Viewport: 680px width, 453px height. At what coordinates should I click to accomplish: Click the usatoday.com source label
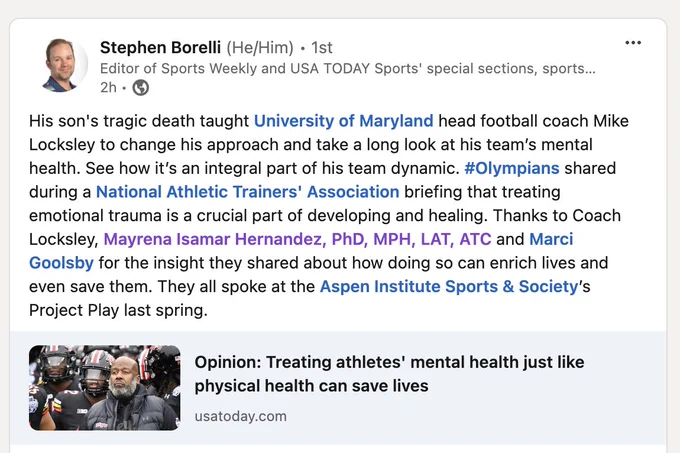(x=241, y=416)
